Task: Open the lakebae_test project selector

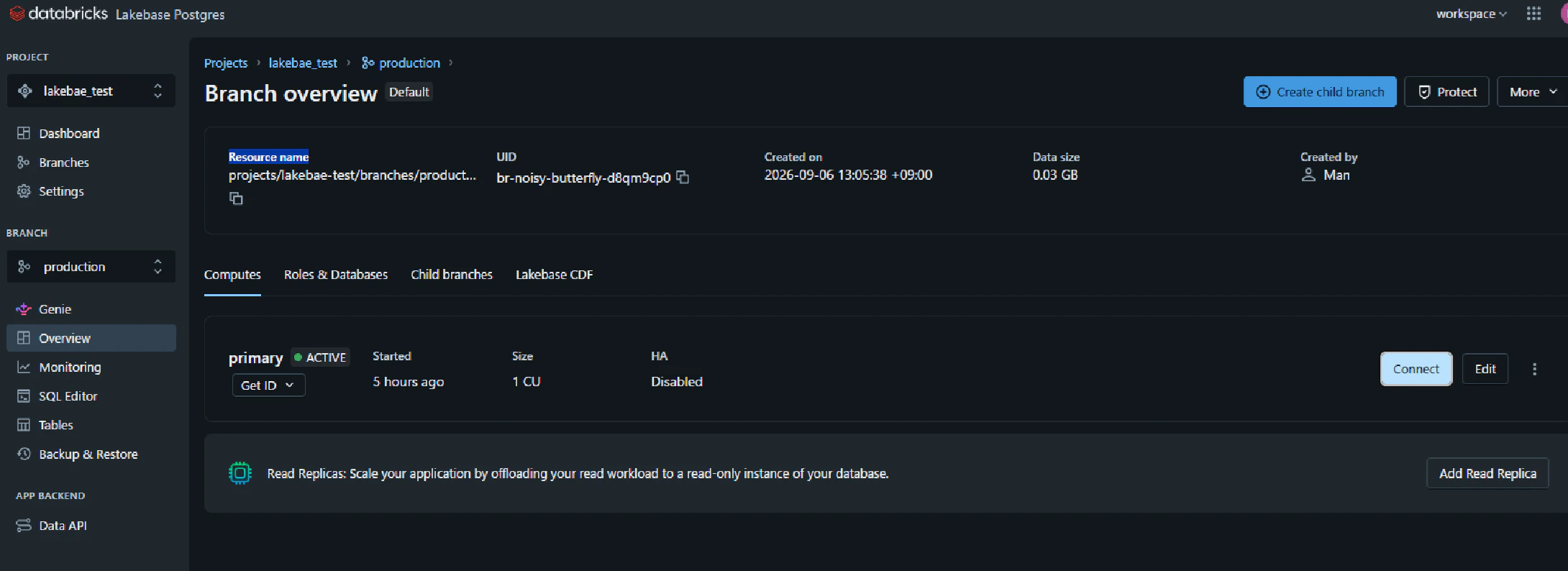Action: pyautogui.click(x=91, y=91)
